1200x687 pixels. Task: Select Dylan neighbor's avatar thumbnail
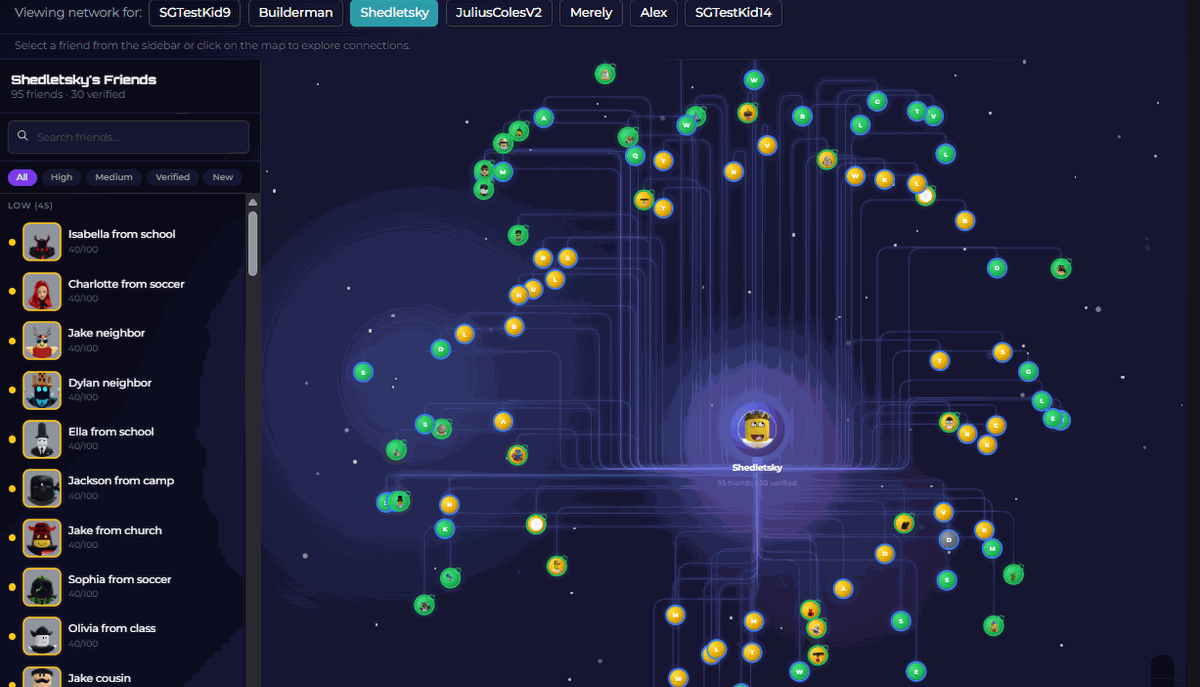(42, 390)
